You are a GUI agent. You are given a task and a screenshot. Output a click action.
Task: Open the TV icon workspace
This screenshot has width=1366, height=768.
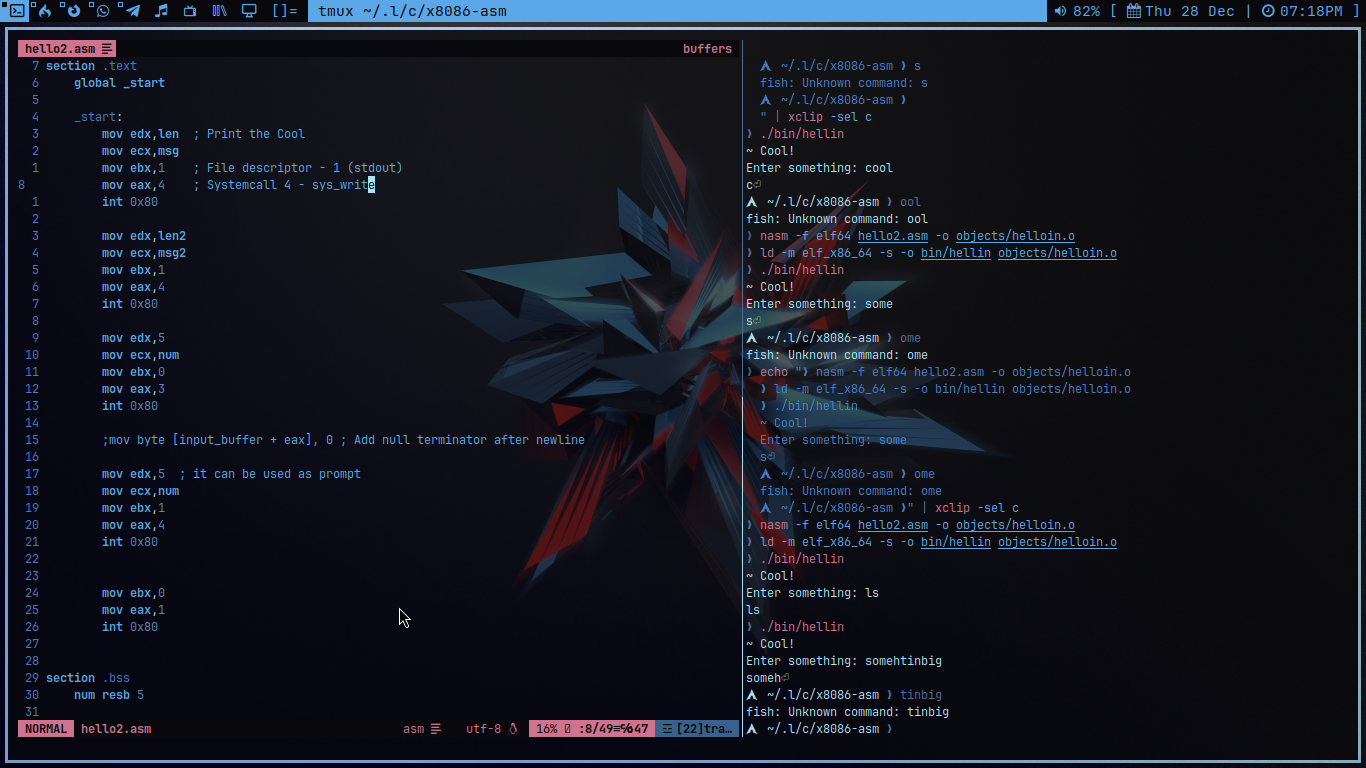[x=191, y=11]
